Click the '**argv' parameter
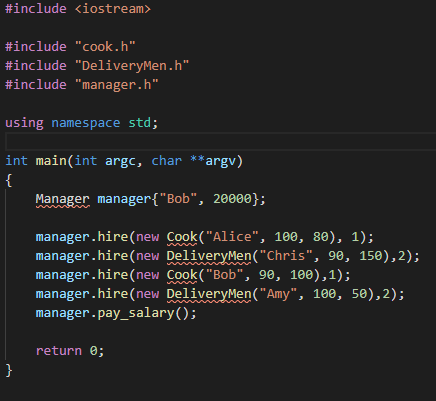This screenshot has width=436, height=401. click(x=213, y=161)
